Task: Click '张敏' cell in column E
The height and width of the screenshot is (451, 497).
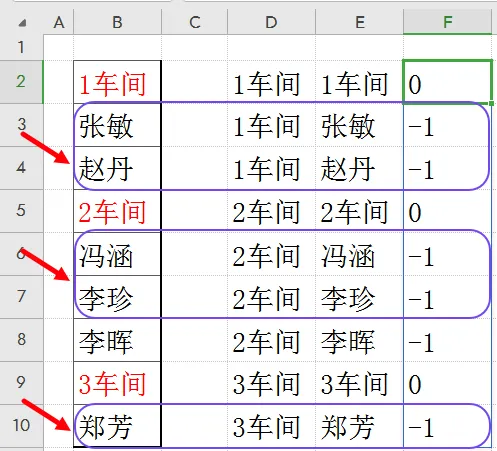Action: (x=359, y=125)
